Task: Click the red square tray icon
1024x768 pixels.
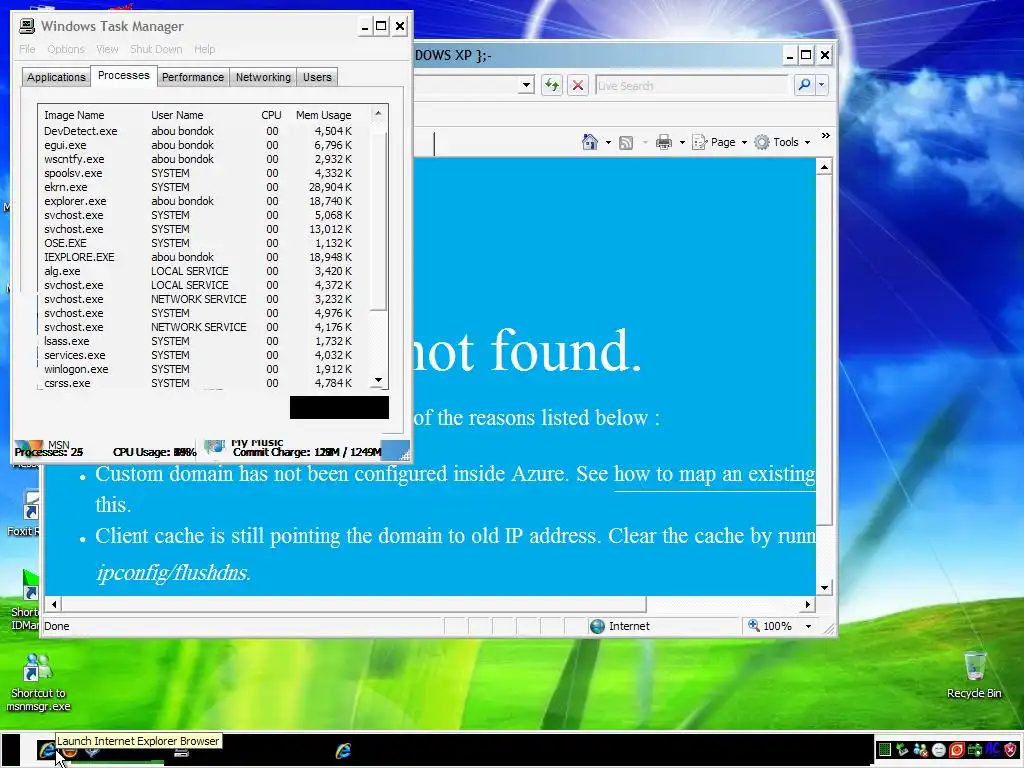Action: [x=957, y=750]
